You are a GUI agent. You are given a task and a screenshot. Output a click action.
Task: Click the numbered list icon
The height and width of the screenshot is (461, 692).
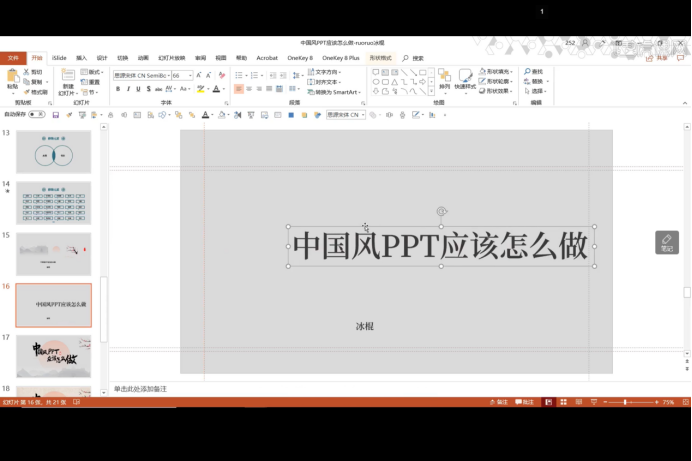(254, 75)
